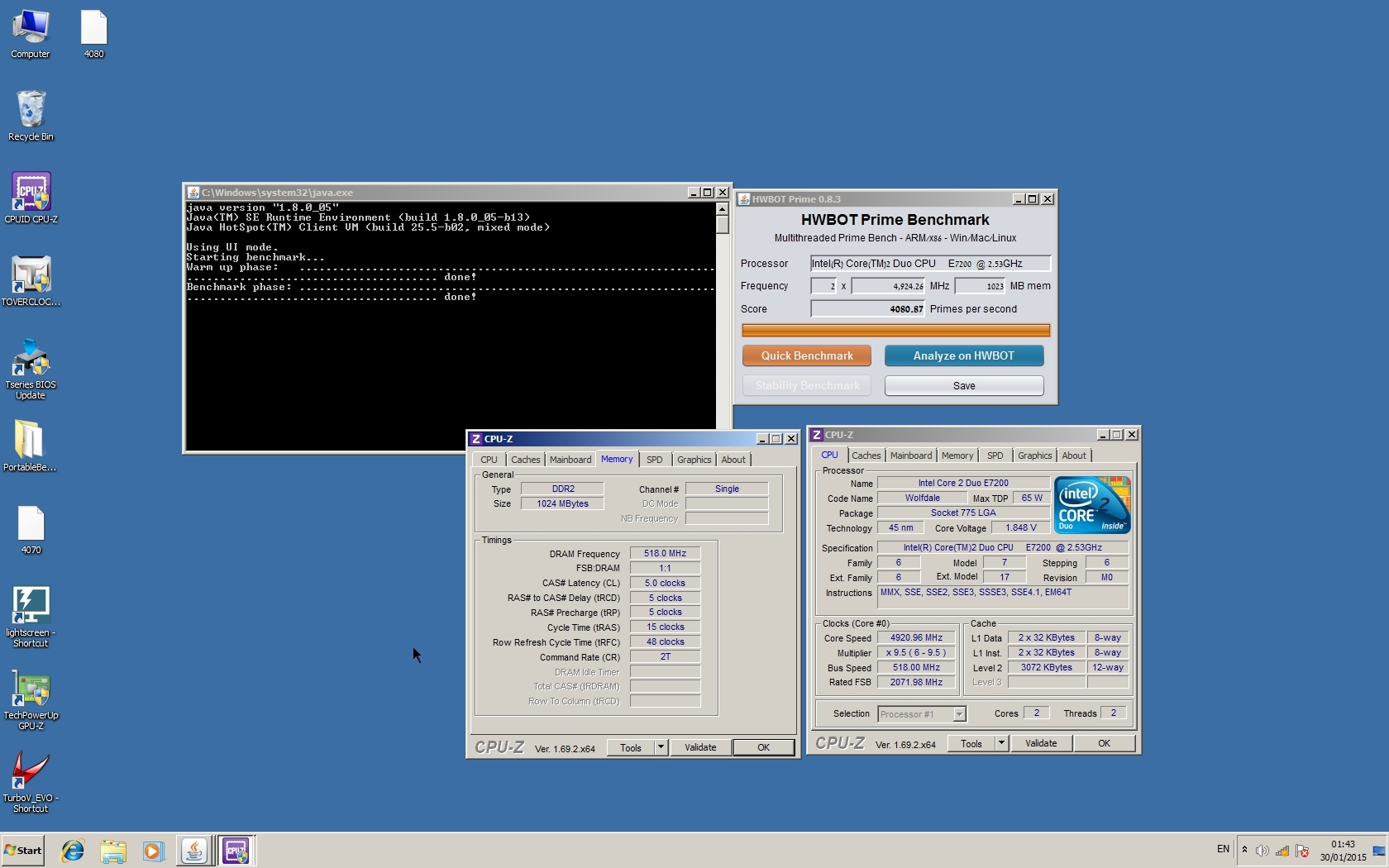Image resolution: width=1389 pixels, height=868 pixels.
Task: Click the DRAM Frequency value 518.0 MHz
Action: (x=665, y=554)
